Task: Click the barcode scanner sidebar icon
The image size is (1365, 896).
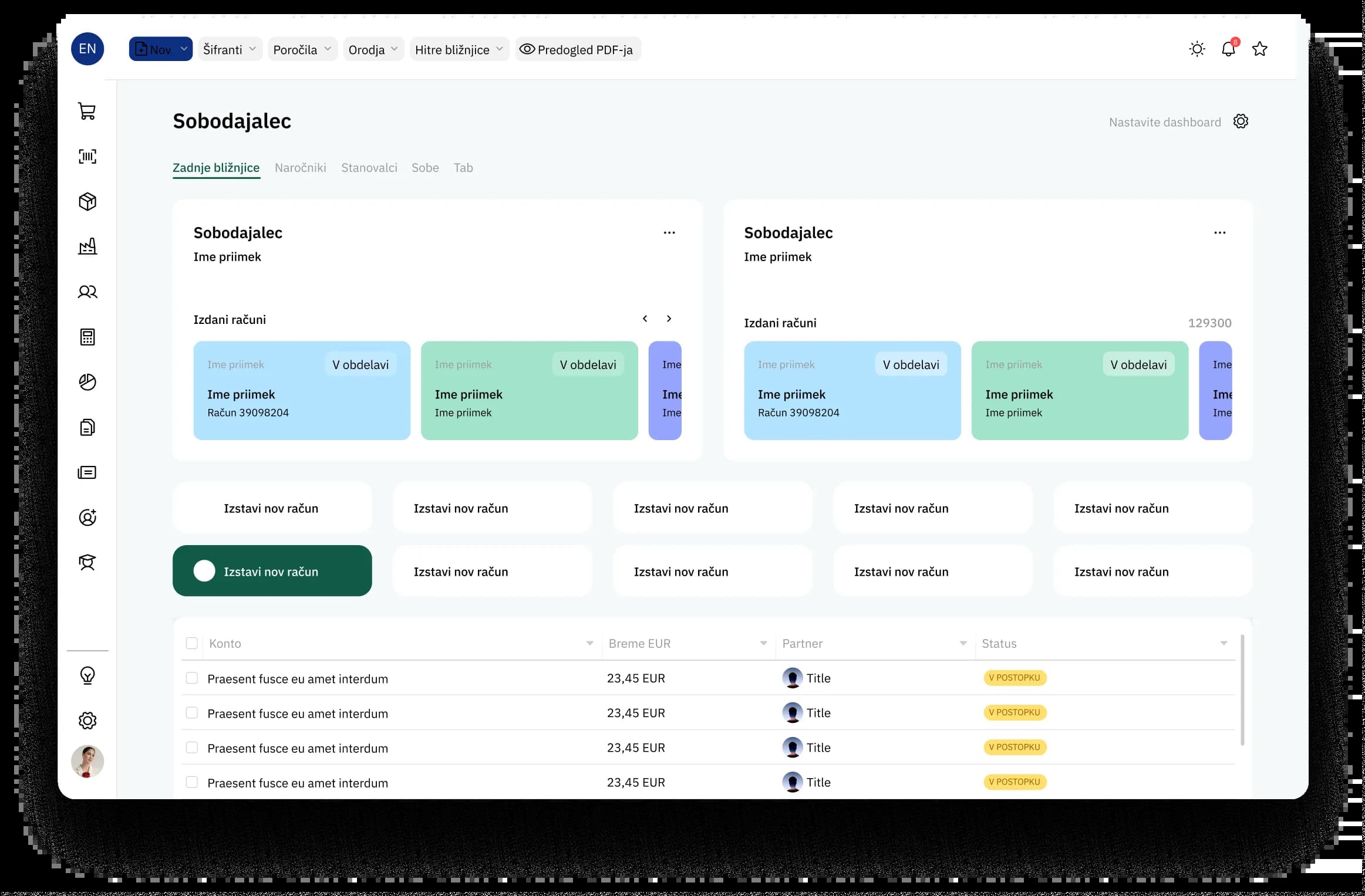Action: click(x=87, y=156)
